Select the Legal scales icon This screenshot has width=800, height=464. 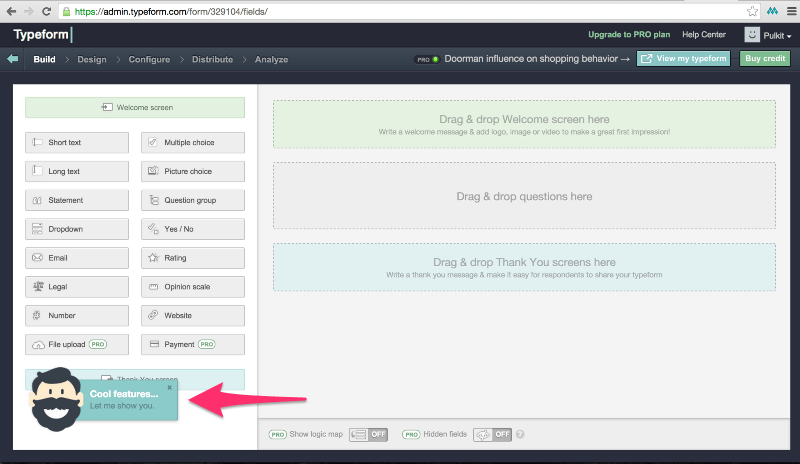38,286
